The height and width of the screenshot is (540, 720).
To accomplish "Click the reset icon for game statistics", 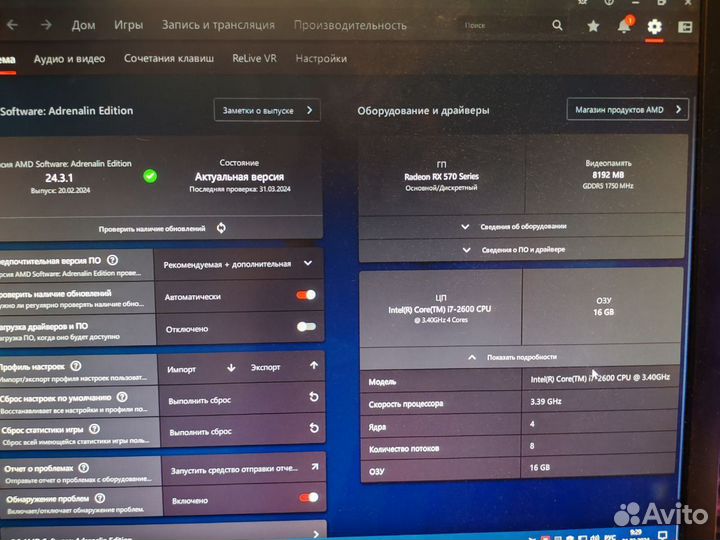I will pyautogui.click(x=314, y=428).
